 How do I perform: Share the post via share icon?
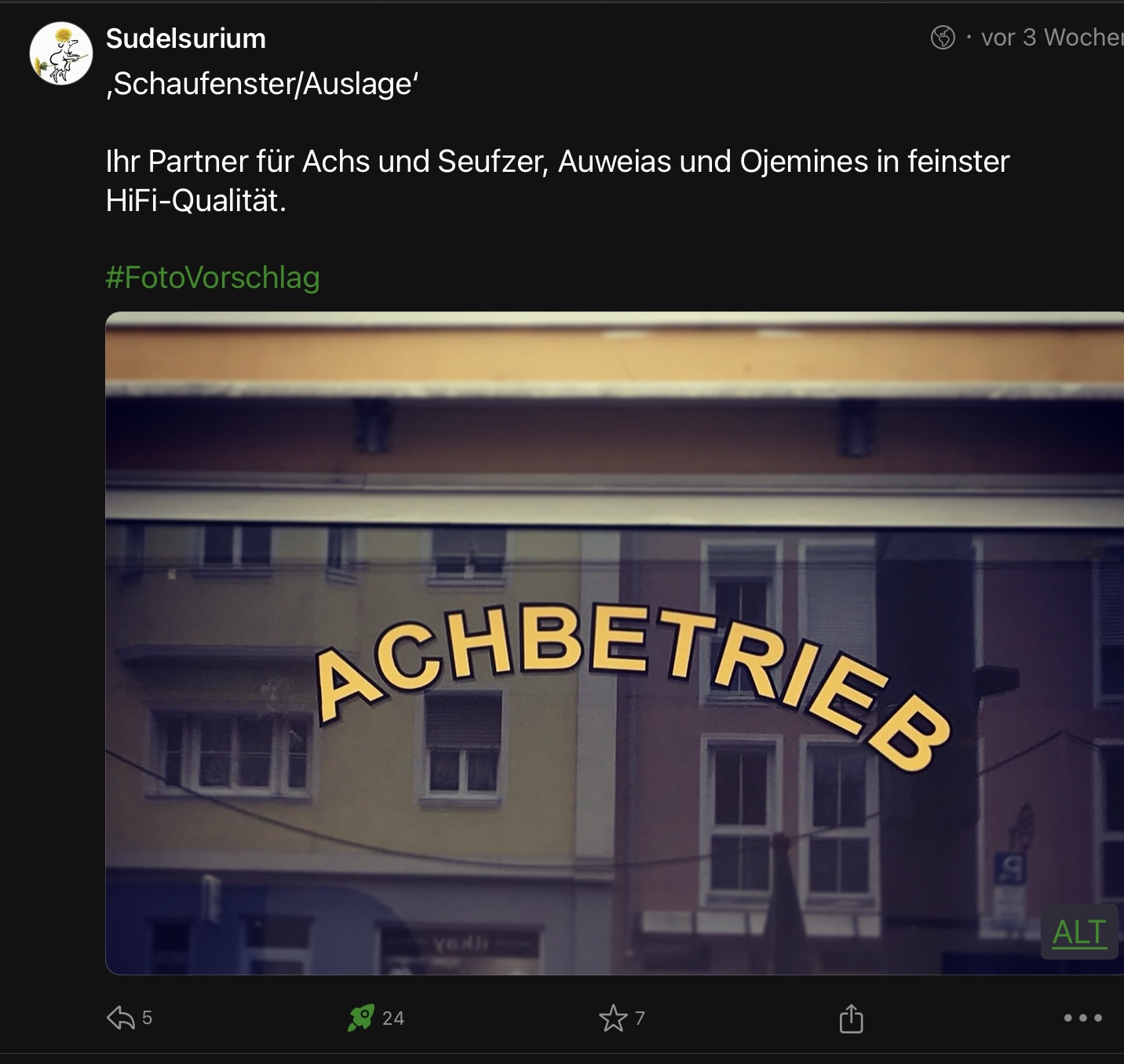(851, 1018)
